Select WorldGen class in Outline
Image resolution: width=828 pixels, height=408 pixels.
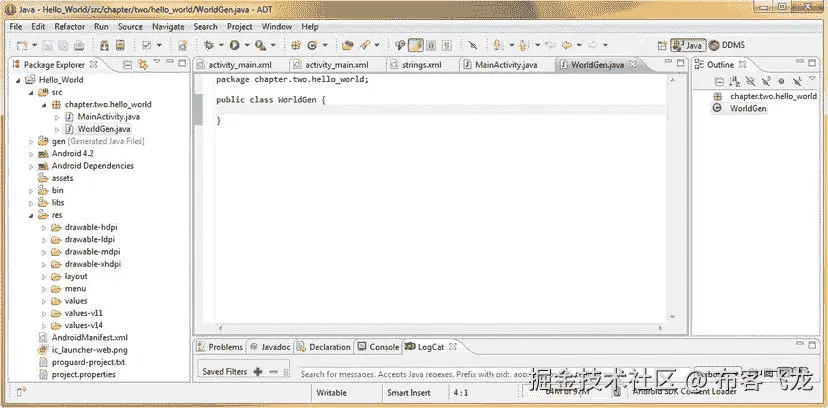pyautogui.click(x=748, y=108)
